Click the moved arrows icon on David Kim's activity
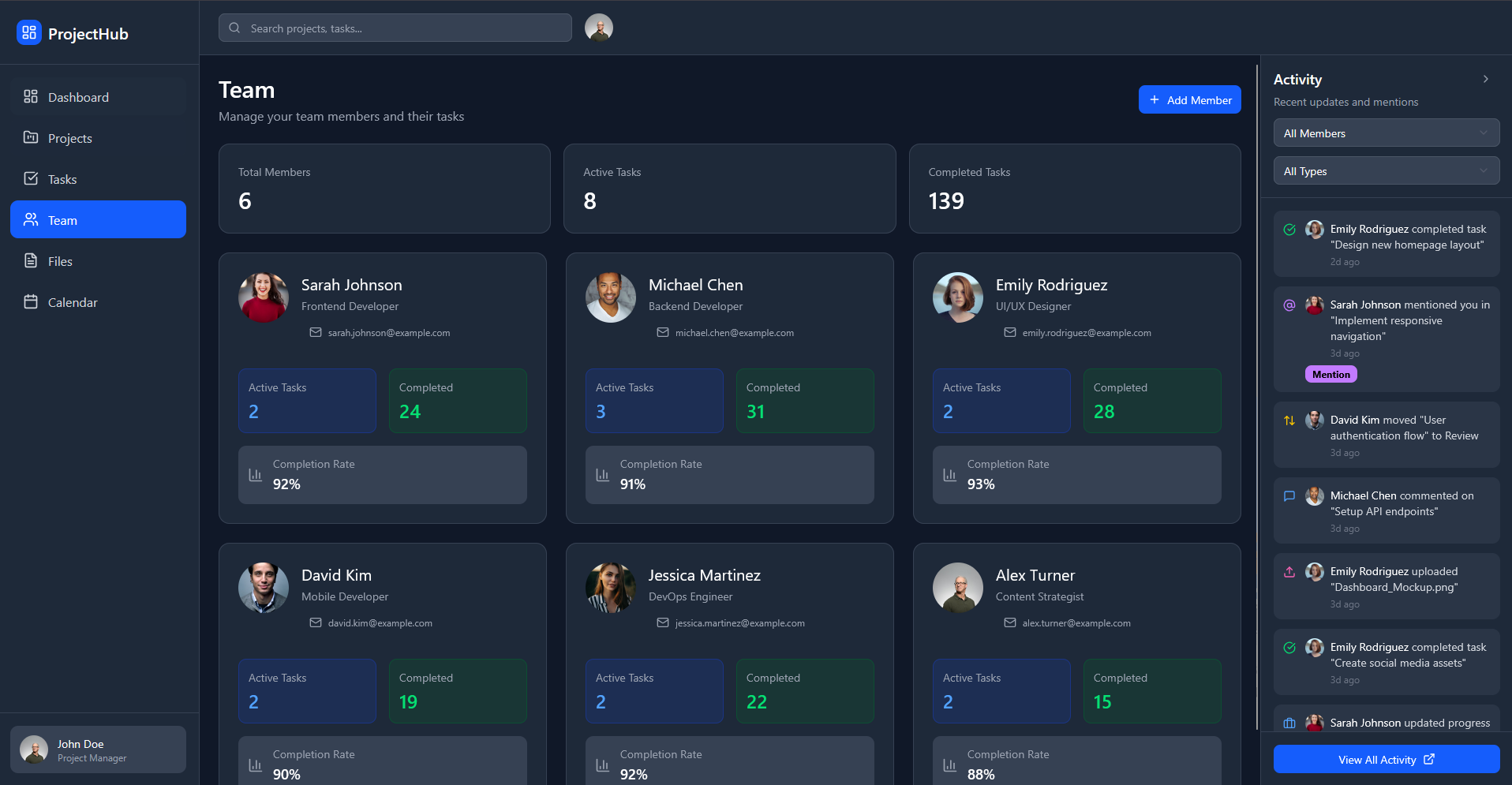Screen dimensions: 1512x785 1289,421
